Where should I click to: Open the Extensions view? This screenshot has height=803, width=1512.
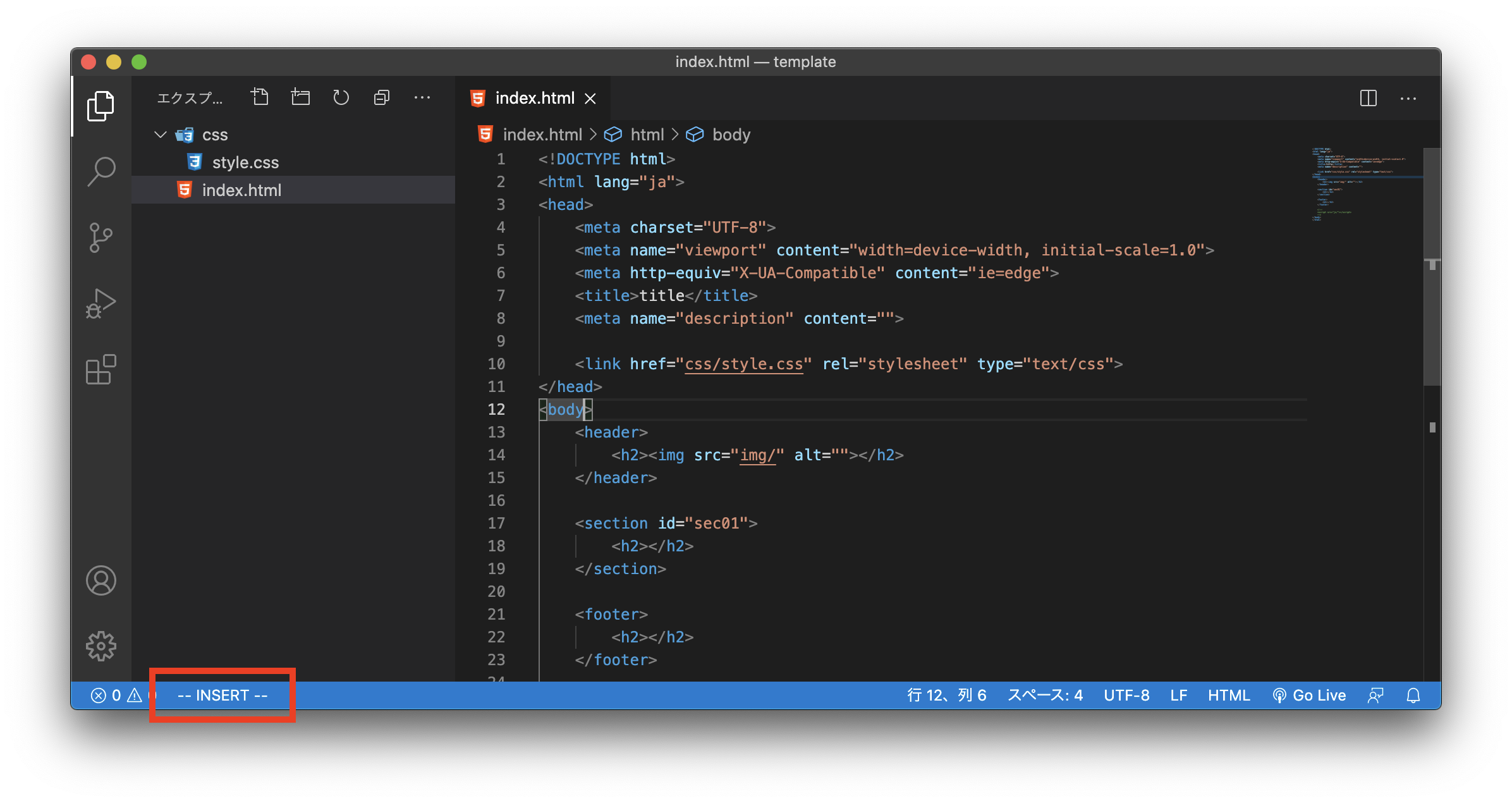(101, 369)
